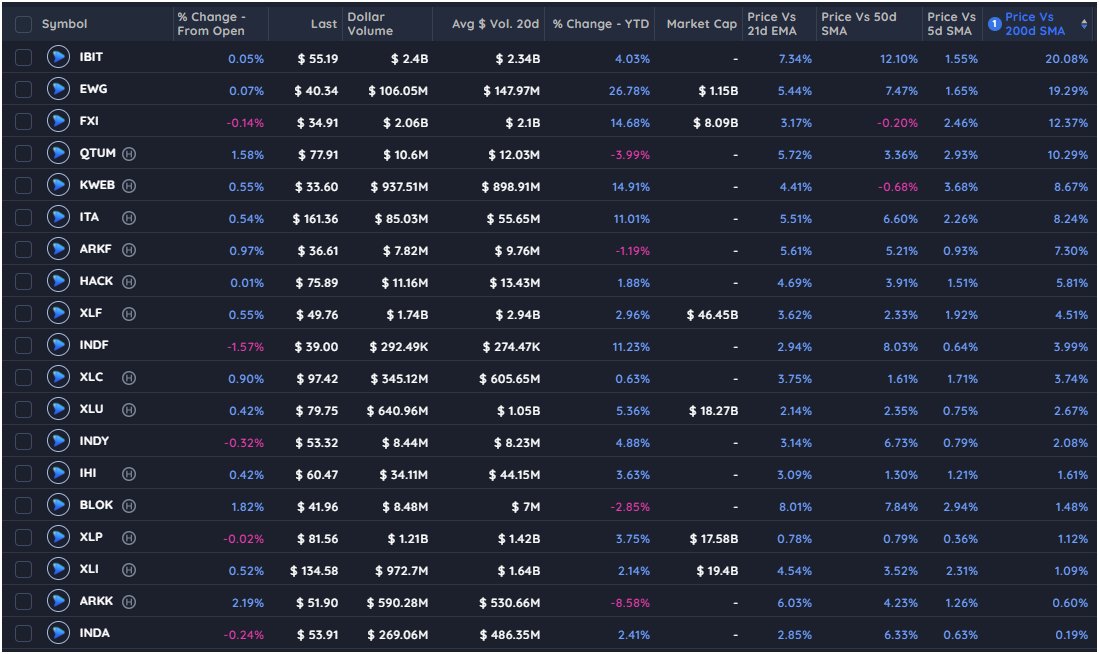Viewport: 1099px width, 654px height.
Task: Click the H badge next to ITA
Action: [x=129, y=218]
